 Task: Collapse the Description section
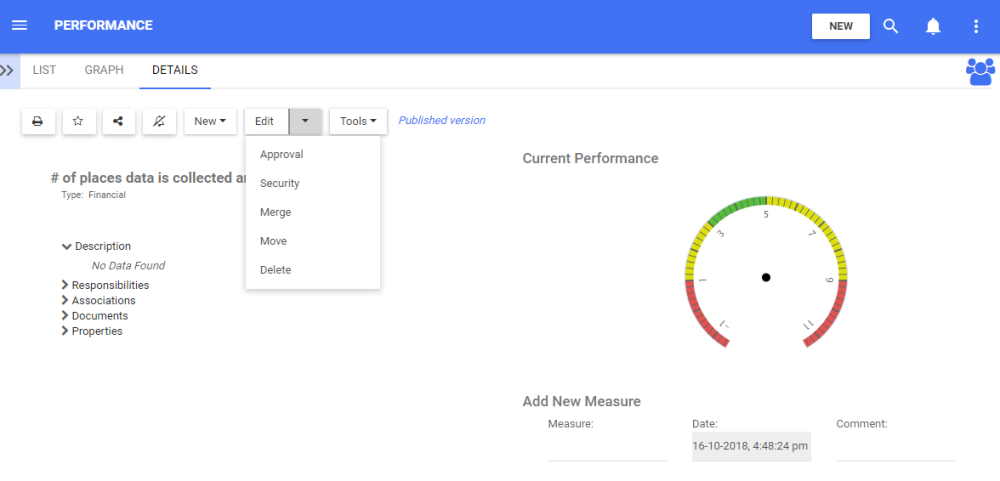point(67,246)
